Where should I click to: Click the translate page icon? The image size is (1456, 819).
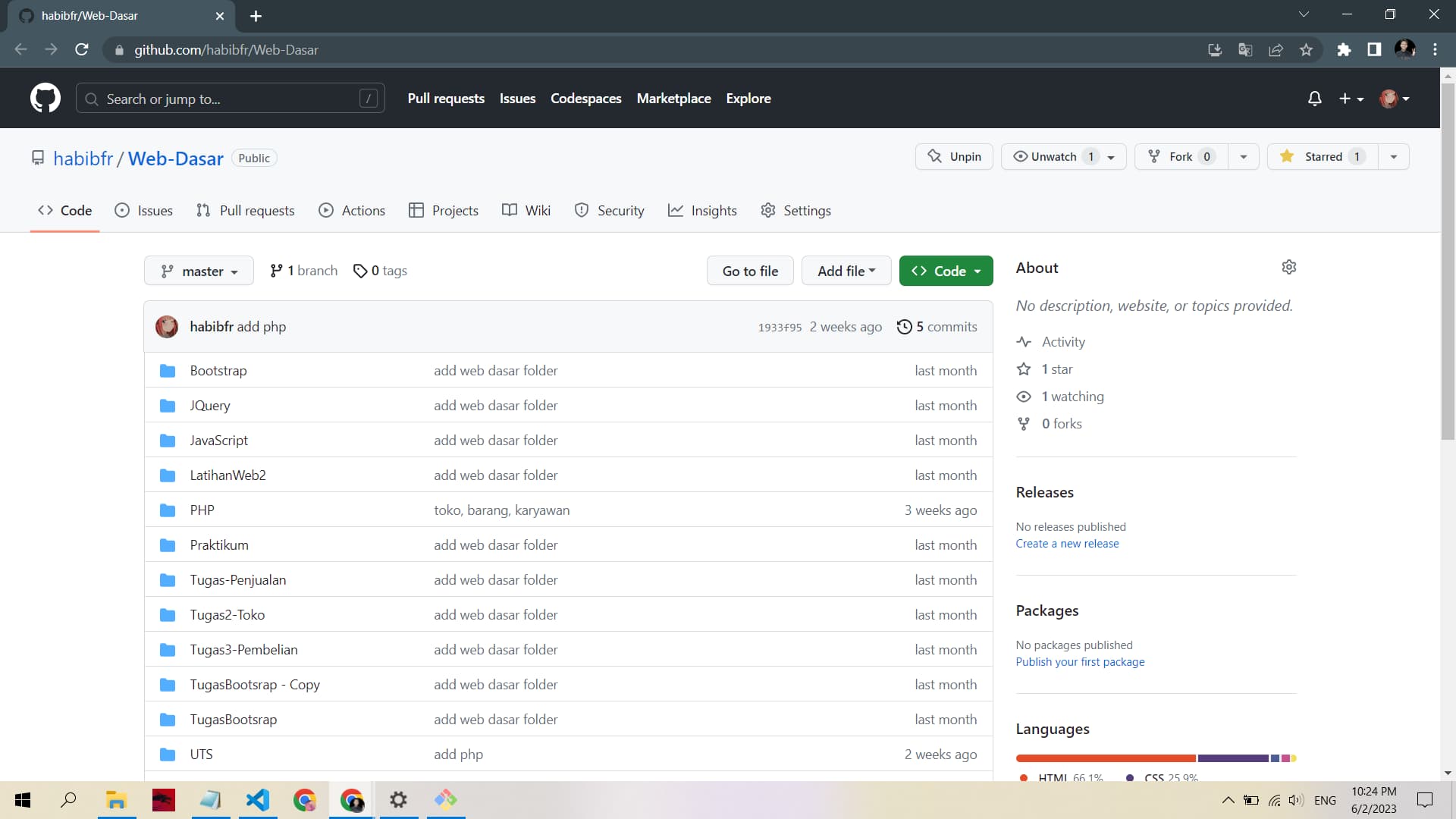pyautogui.click(x=1245, y=49)
